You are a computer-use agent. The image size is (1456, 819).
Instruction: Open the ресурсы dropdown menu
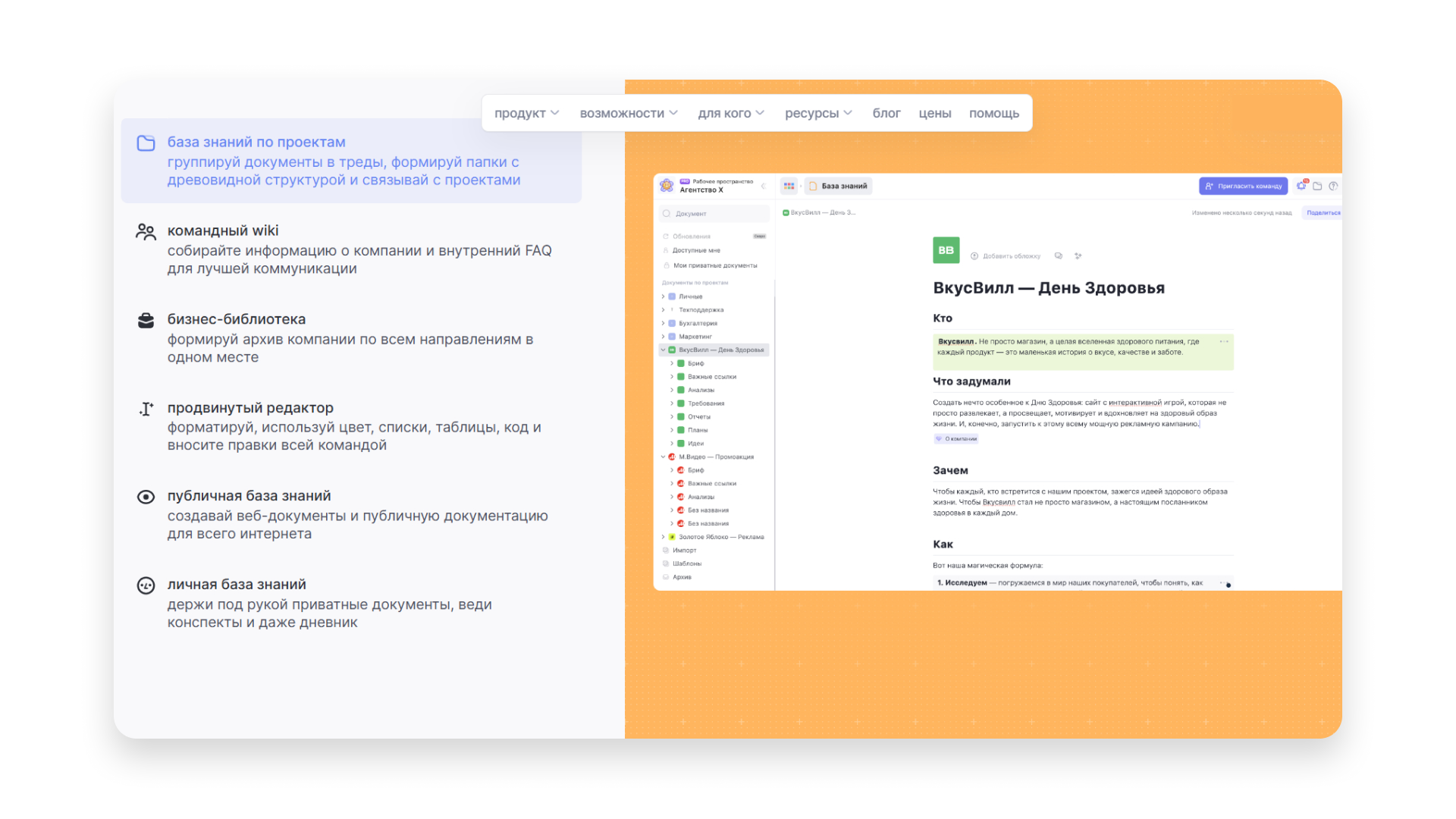point(818,113)
